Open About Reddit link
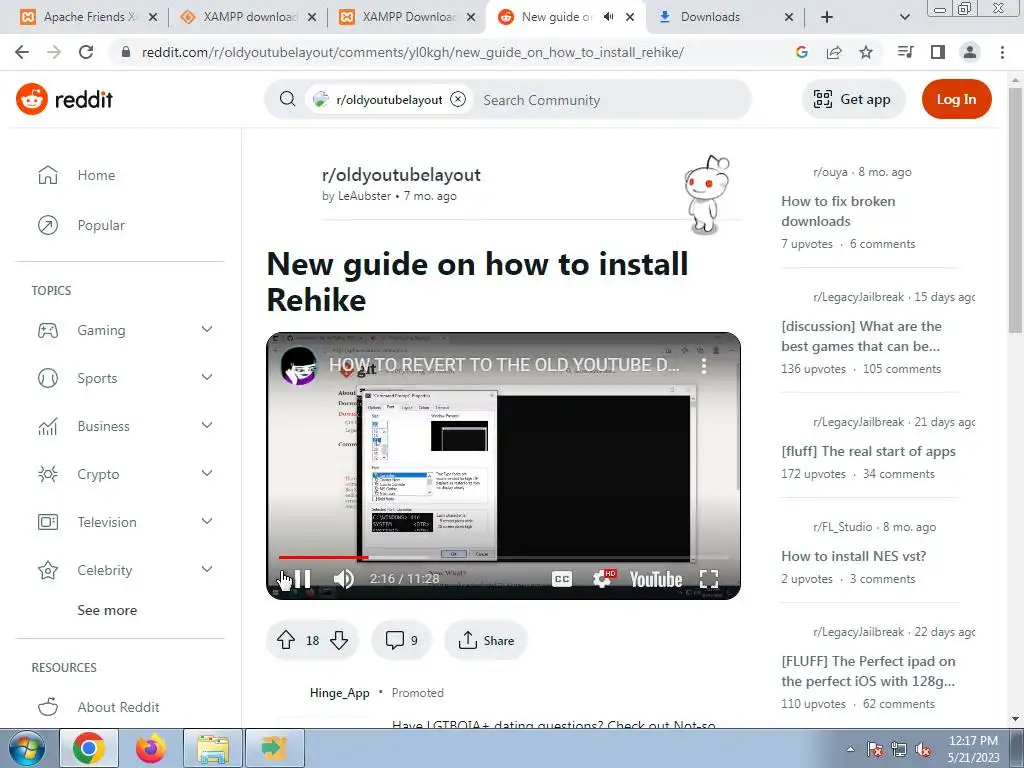Screen dimensions: 1024x768 pyautogui.click(x=118, y=707)
